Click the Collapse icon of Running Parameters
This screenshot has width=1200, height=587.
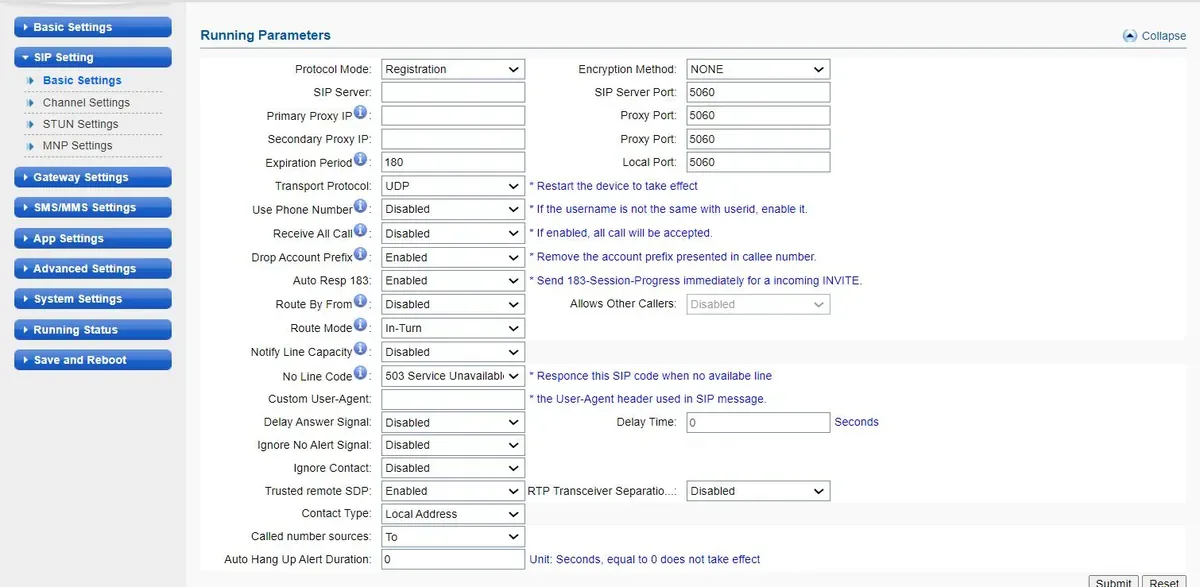coord(1130,35)
